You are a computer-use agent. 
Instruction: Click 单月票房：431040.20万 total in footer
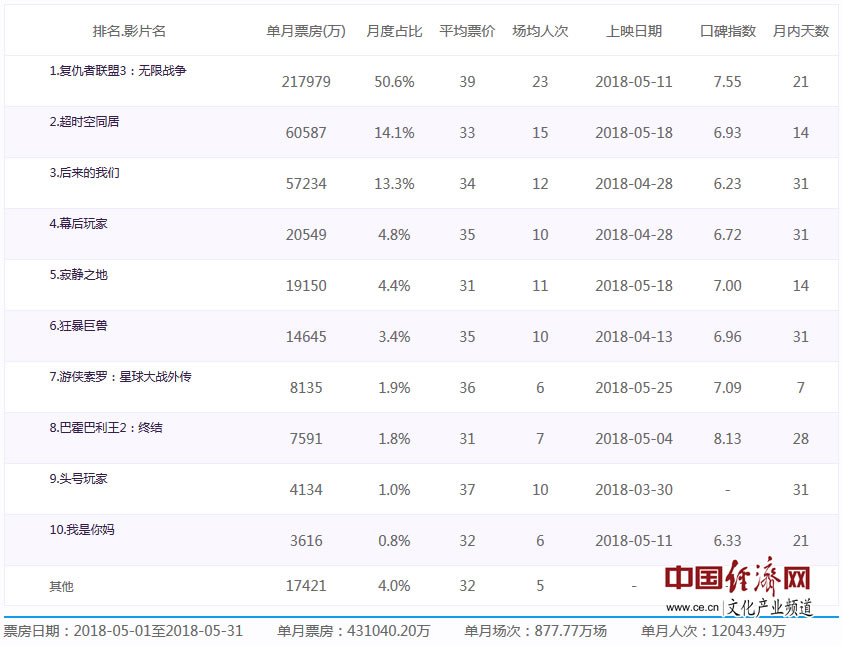tap(353, 631)
